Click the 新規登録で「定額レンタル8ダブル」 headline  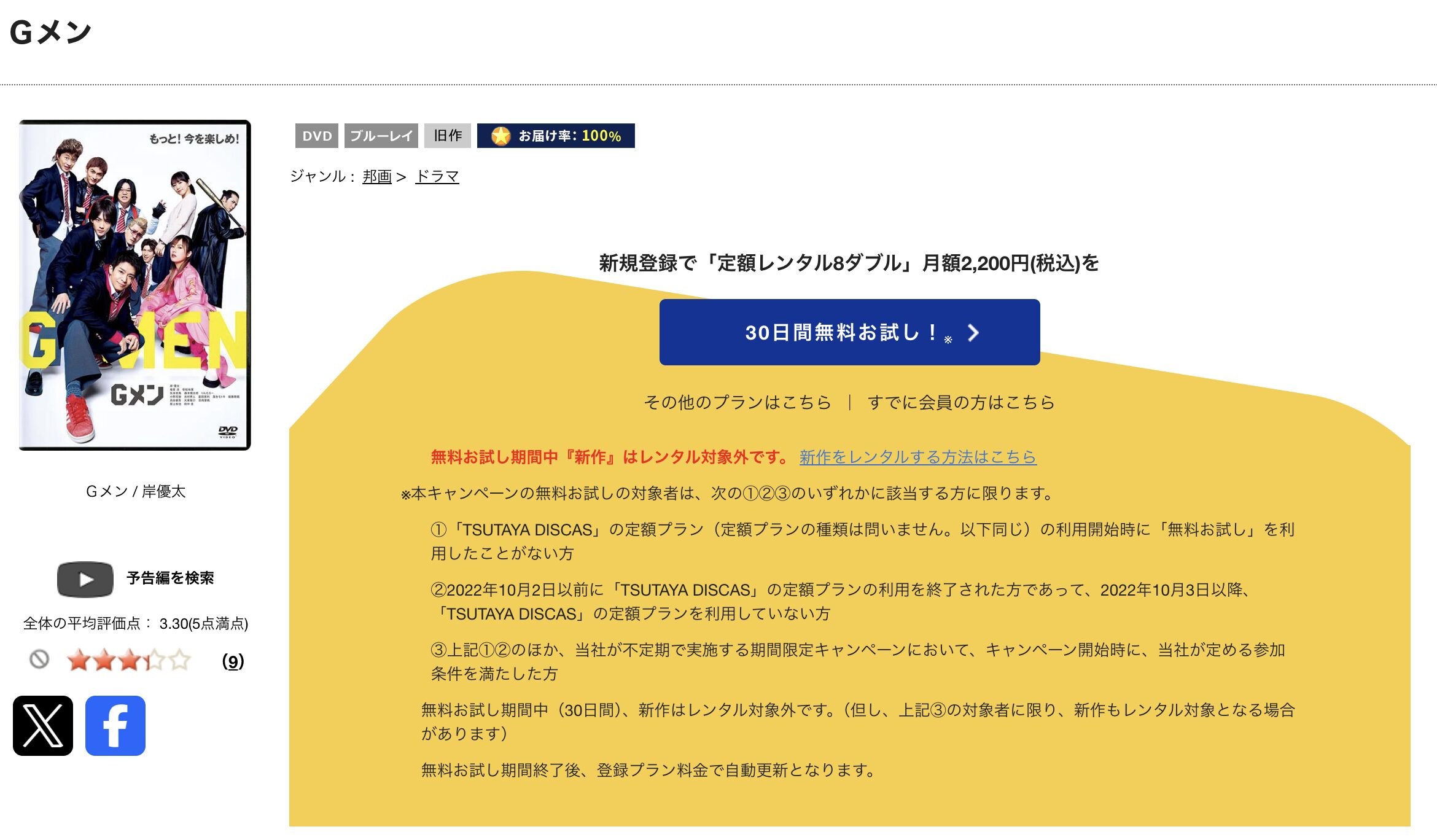coord(849,263)
